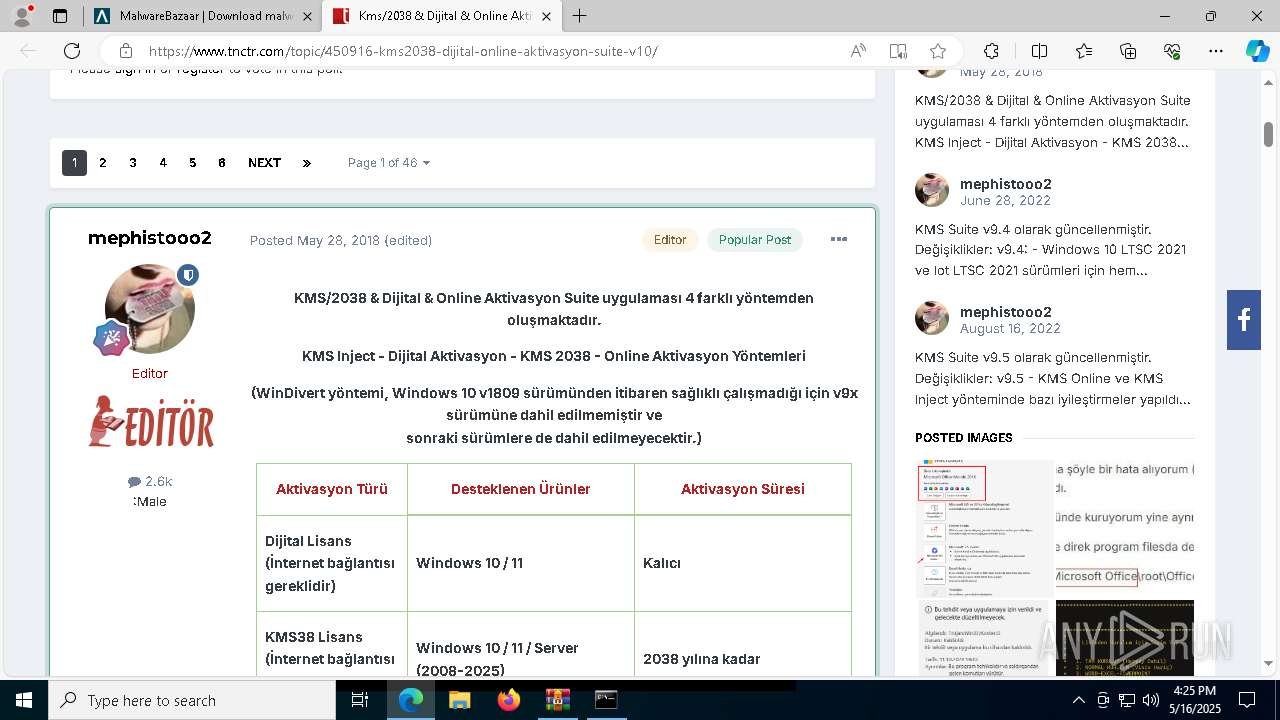Screen dimensions: 1280x720
Task: Reload the current page
Action: pos(72,51)
